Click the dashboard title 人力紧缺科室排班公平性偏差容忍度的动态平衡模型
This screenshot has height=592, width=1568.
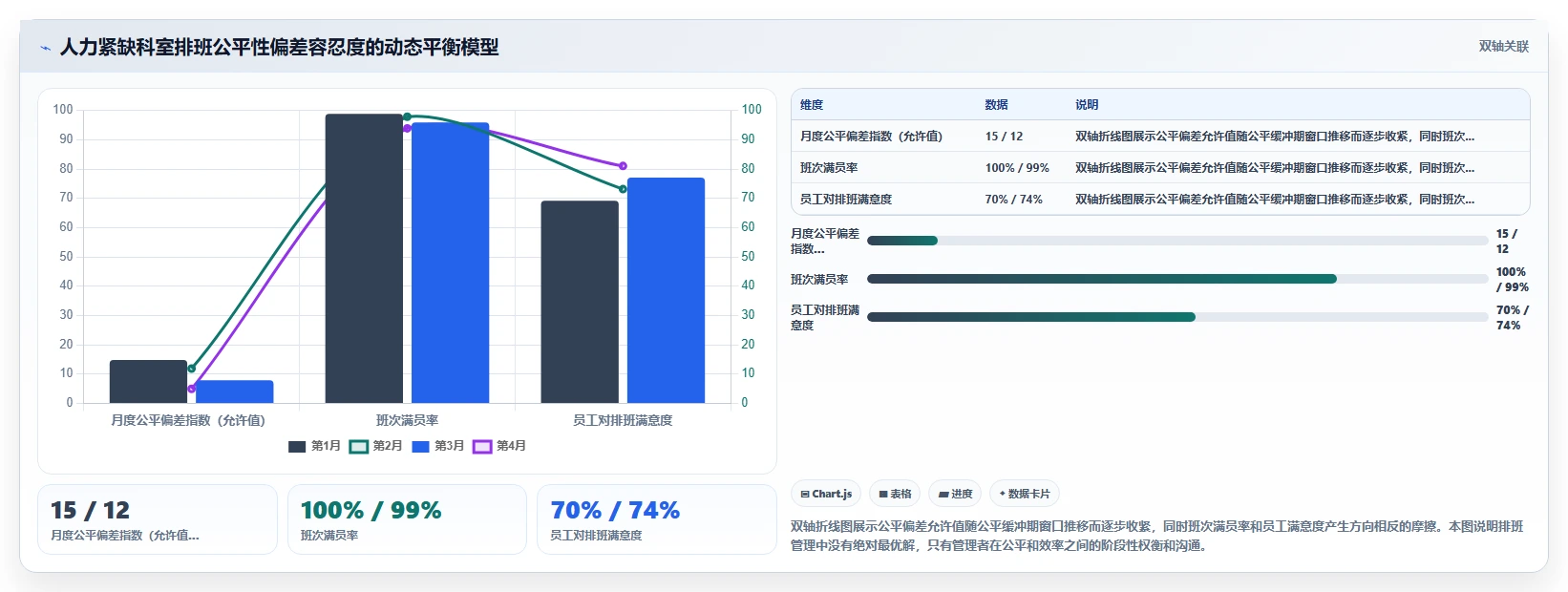point(279,48)
